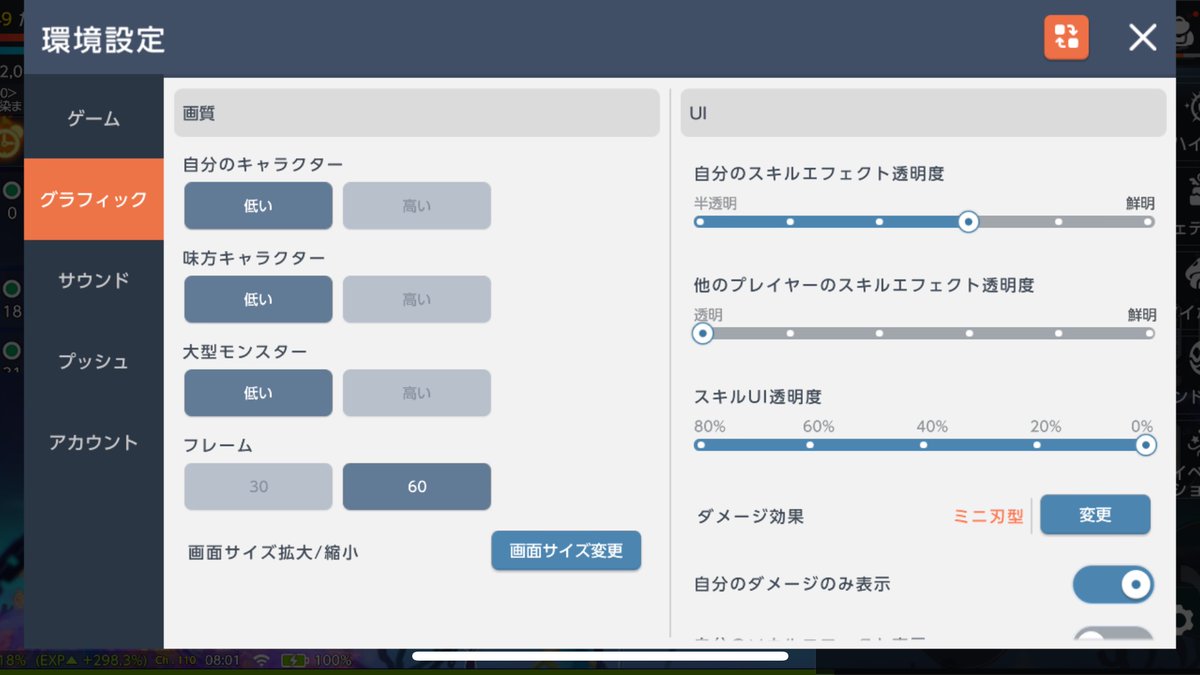The image size is (1200, 675).
Task: Toggle the switch at the bottom of UI panel
Action: click(x=1113, y=640)
